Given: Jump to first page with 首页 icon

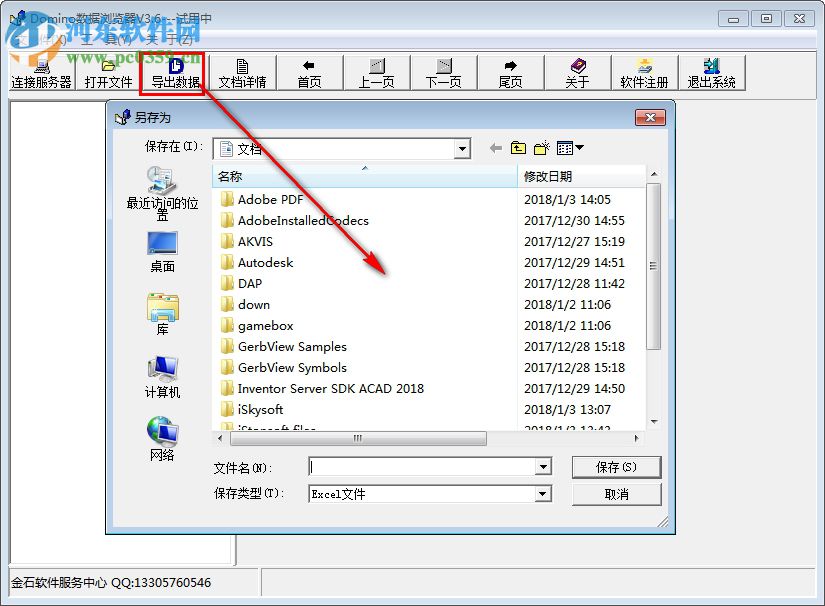Looking at the screenshot, I should coord(310,72).
